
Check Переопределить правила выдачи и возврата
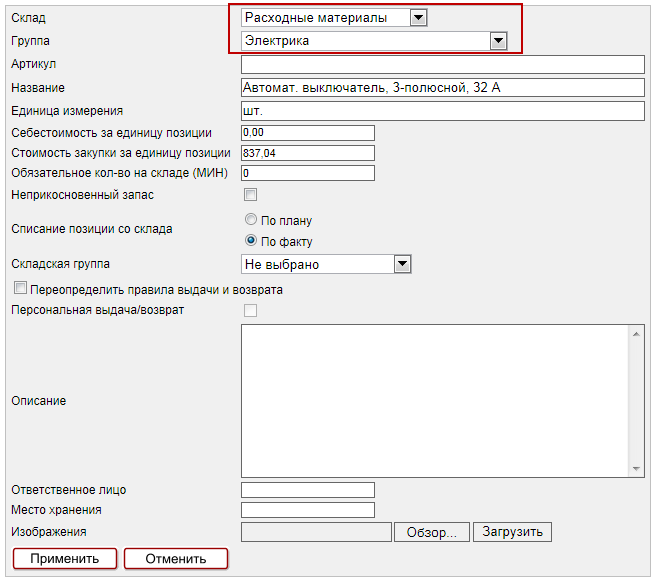(20, 290)
